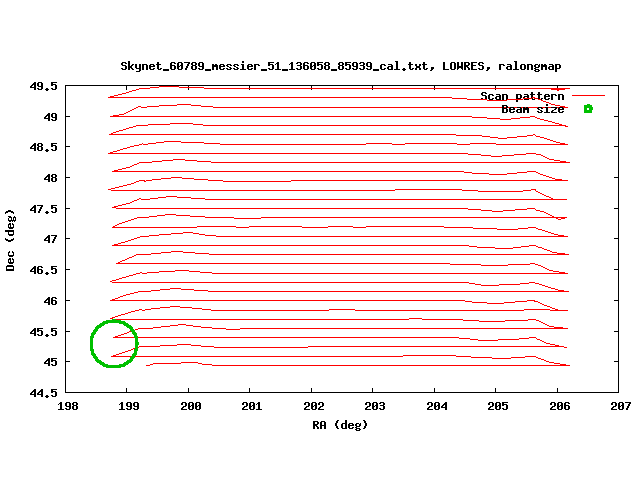Click the y-axis tick label 44.5
This screenshot has height=480, width=640.
tap(44, 393)
